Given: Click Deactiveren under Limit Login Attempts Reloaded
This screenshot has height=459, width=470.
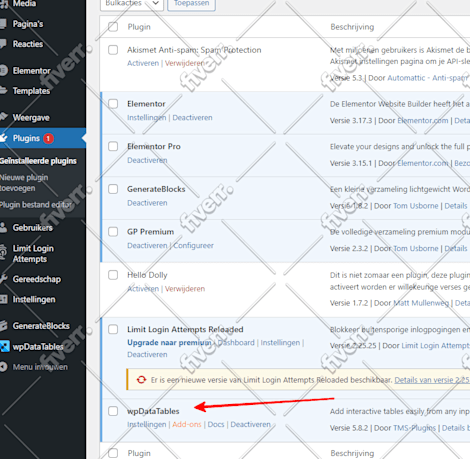Looking at the screenshot, I should pos(147,354).
